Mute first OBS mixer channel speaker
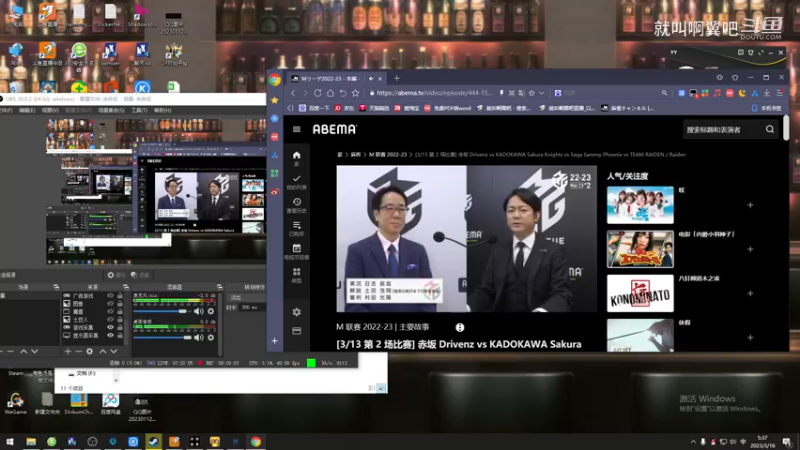 198,311
